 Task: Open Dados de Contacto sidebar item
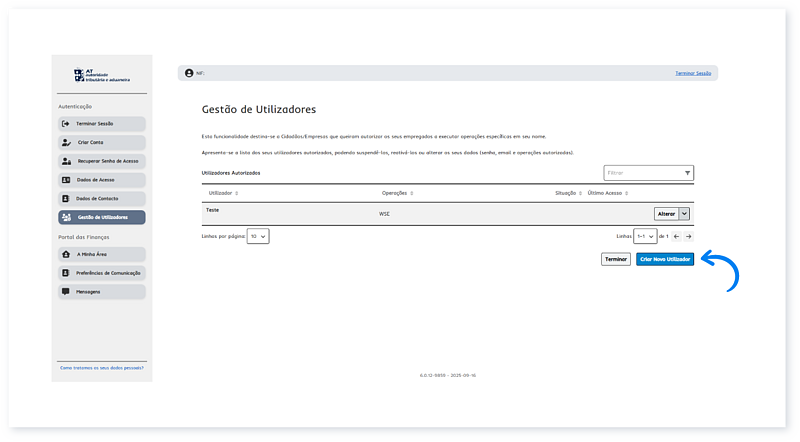point(102,198)
